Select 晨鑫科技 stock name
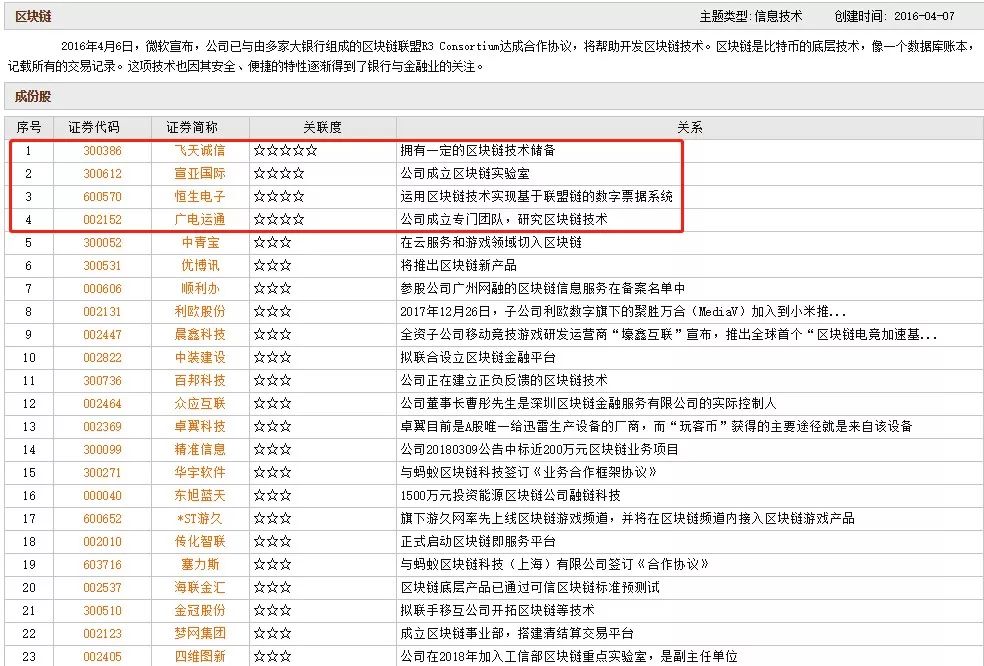 (200, 335)
